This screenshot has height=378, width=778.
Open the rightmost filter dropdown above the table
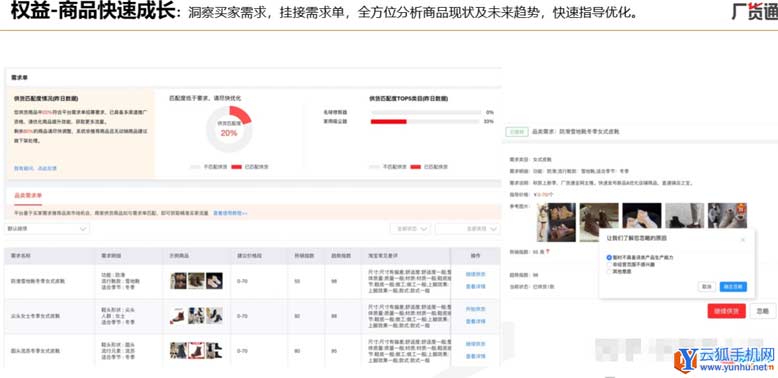pos(467,229)
